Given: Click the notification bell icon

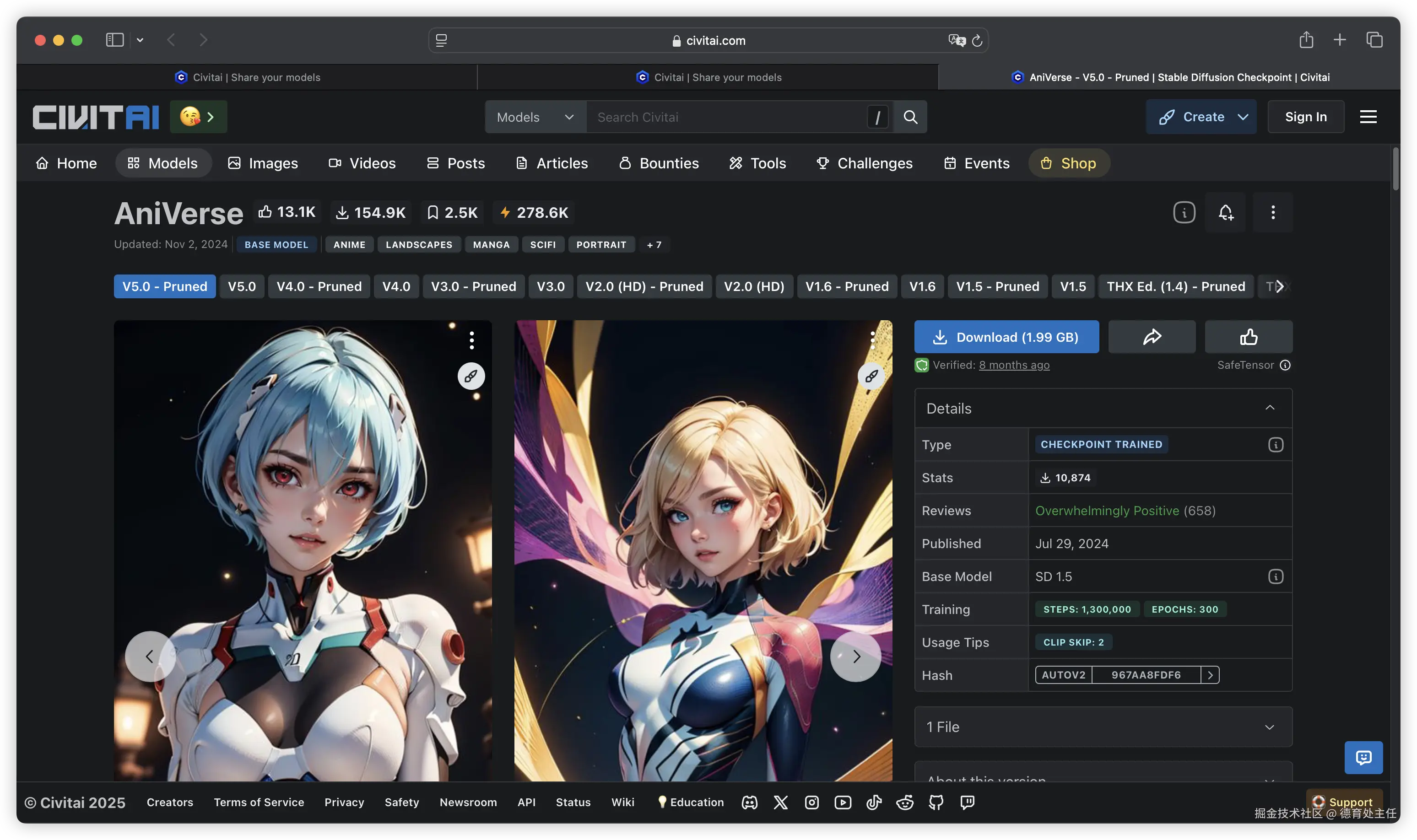Looking at the screenshot, I should (1225, 212).
